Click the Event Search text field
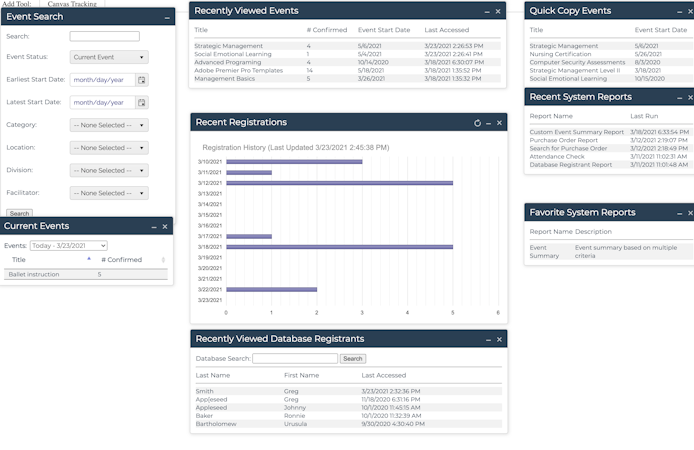 point(104,36)
